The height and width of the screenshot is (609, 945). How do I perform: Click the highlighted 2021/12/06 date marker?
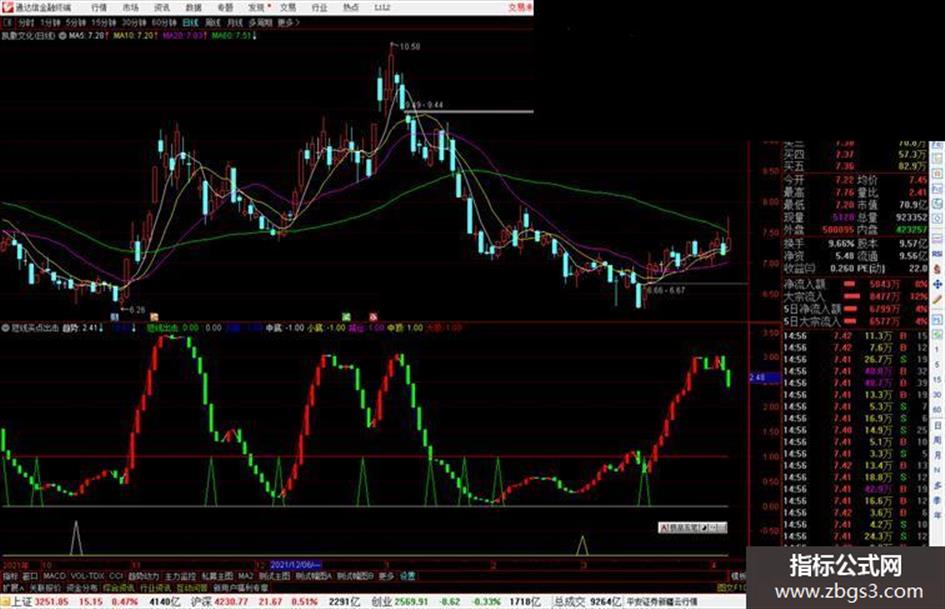pos(295,566)
